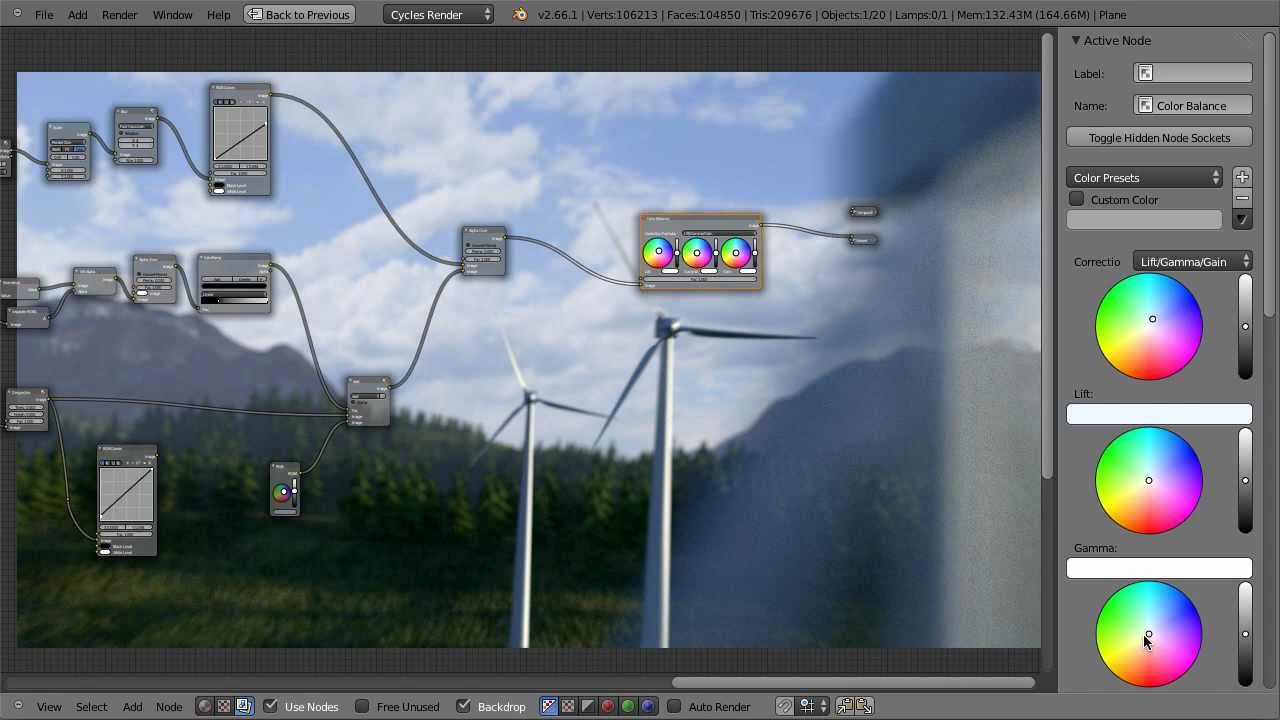Show blue backdrop channel
This screenshot has width=1280, height=720.
coord(648,706)
